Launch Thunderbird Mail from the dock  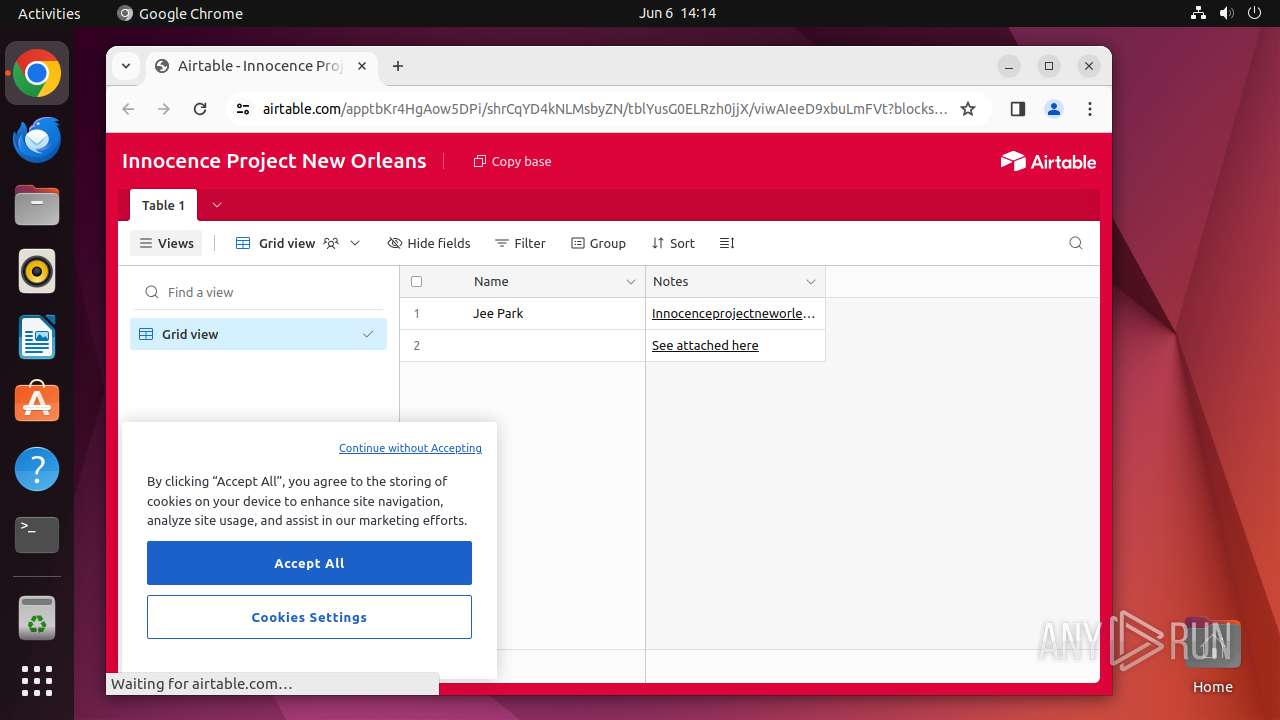pos(37,139)
